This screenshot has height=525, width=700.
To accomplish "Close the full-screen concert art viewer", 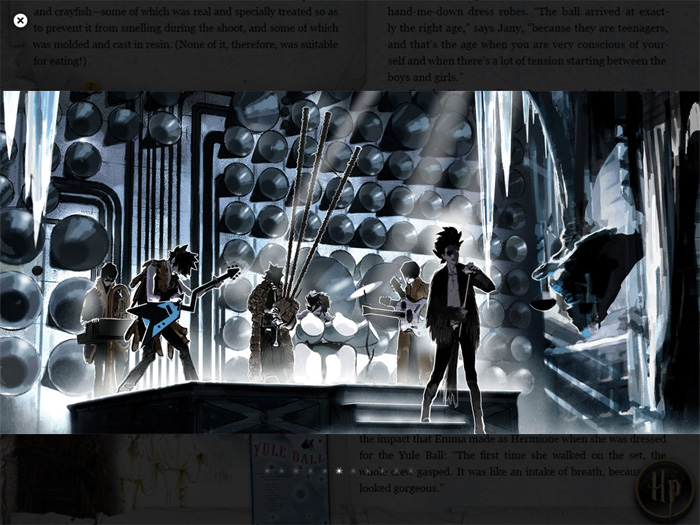I will point(20,21).
